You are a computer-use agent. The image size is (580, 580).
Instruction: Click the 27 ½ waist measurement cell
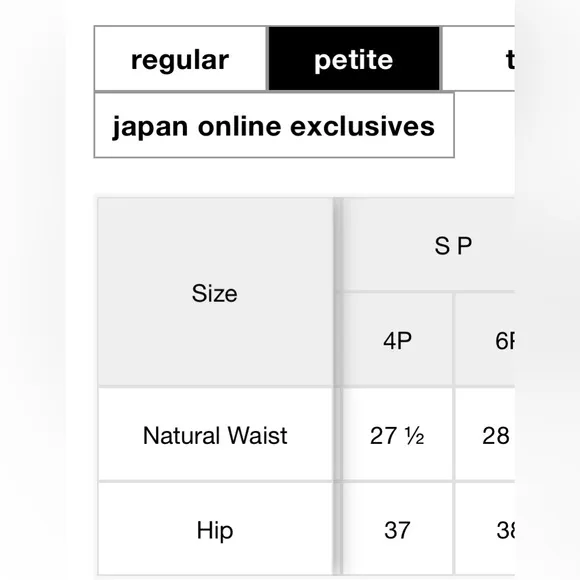(x=397, y=435)
